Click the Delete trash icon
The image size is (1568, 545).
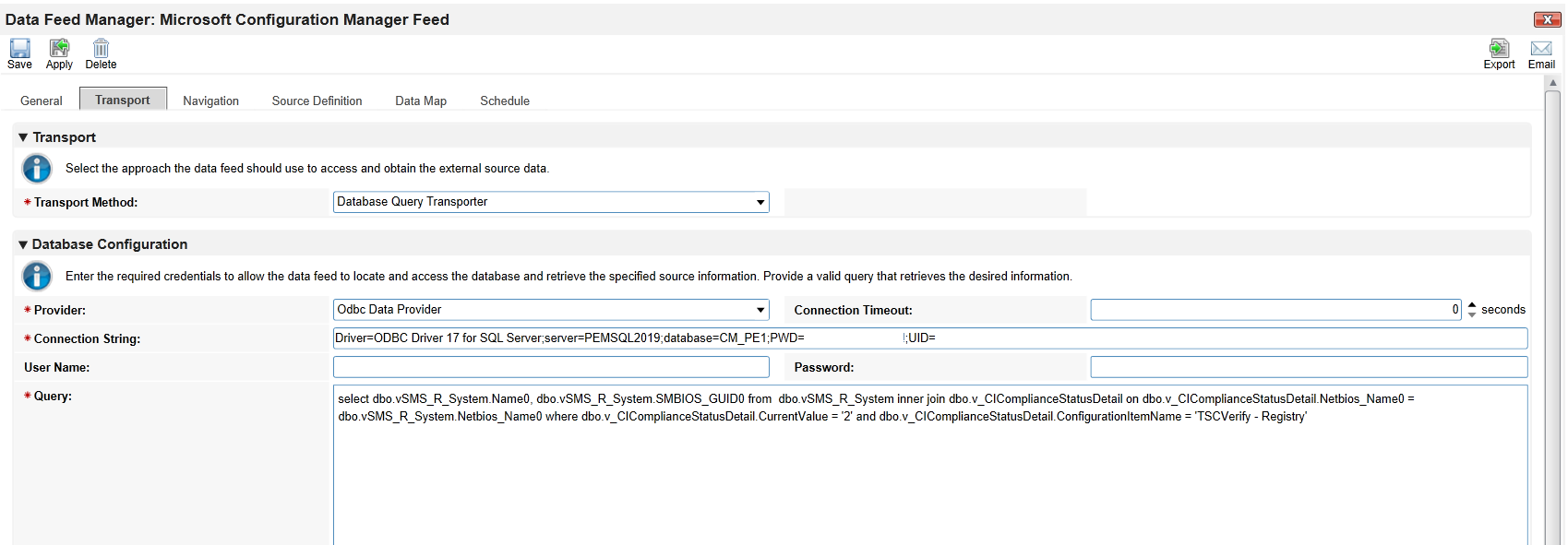[x=101, y=53]
